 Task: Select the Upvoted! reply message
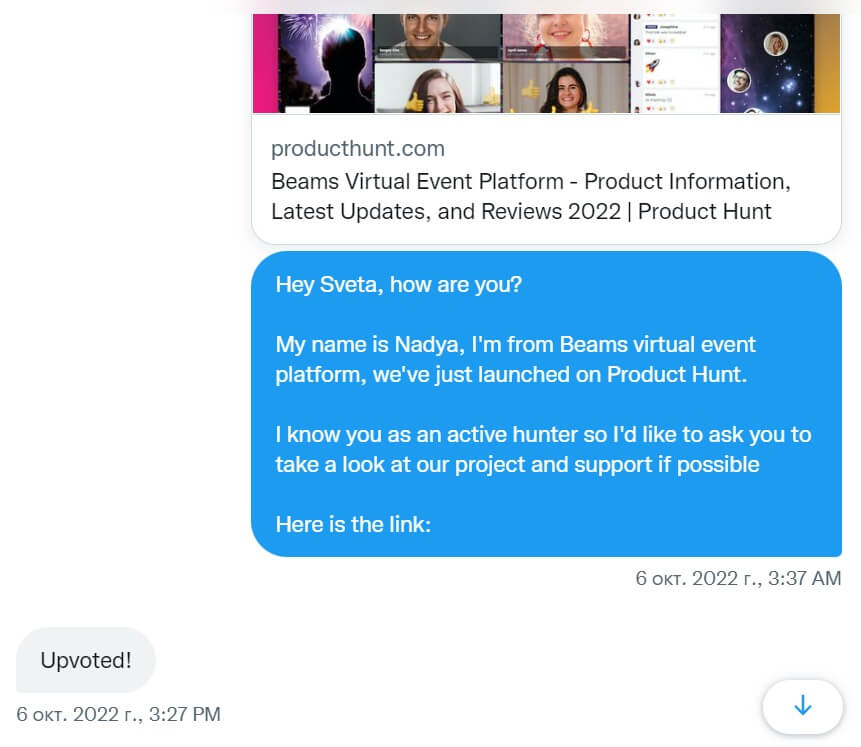pos(85,660)
